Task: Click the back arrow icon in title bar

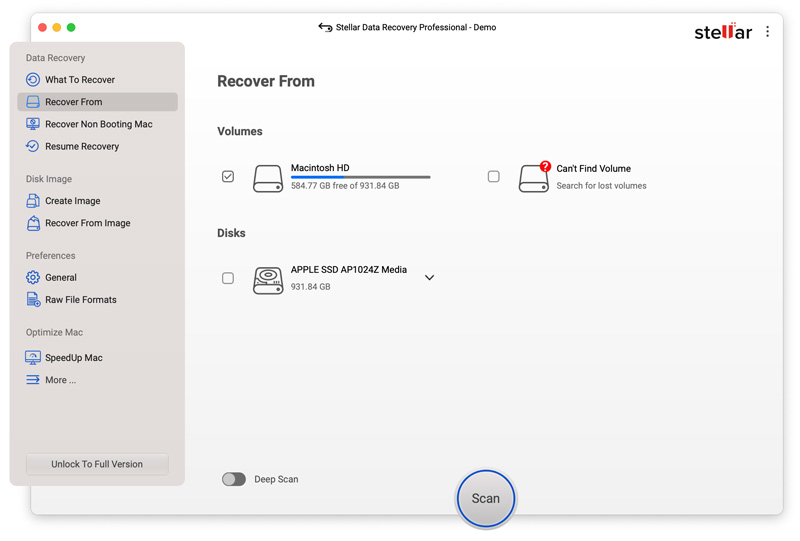Action: click(325, 28)
